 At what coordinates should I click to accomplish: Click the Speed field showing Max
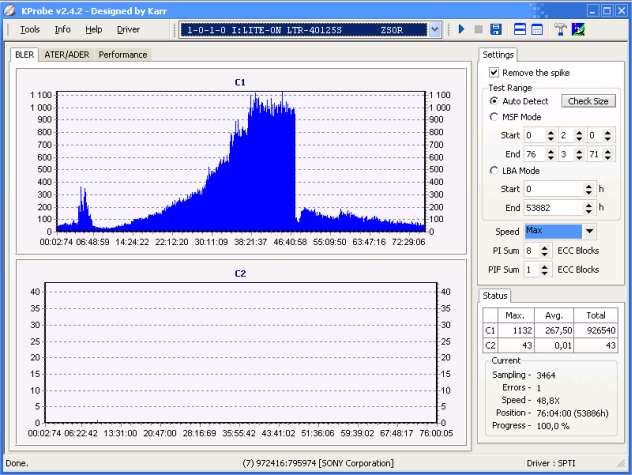coord(553,231)
